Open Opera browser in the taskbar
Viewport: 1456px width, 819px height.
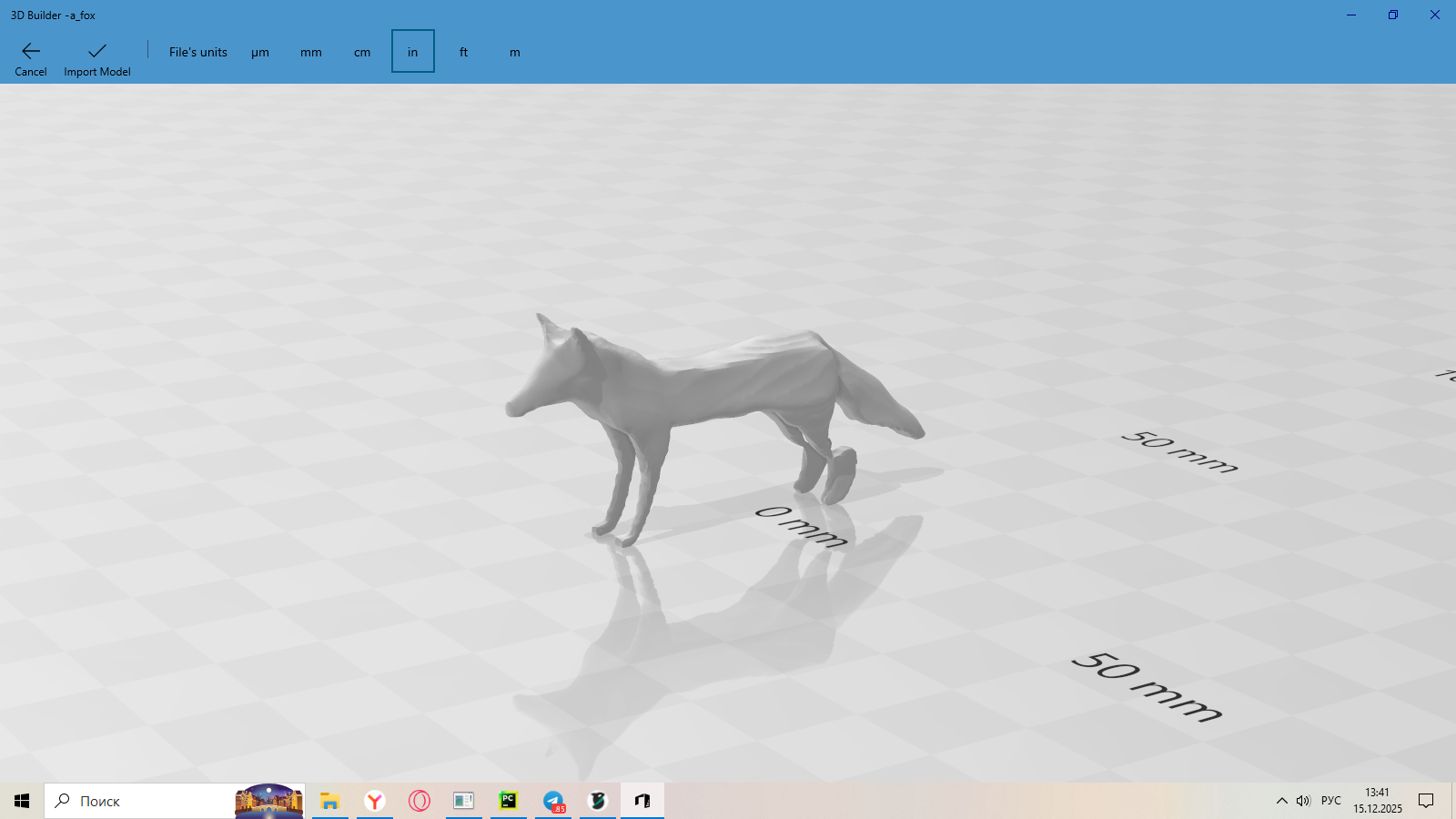click(x=420, y=801)
